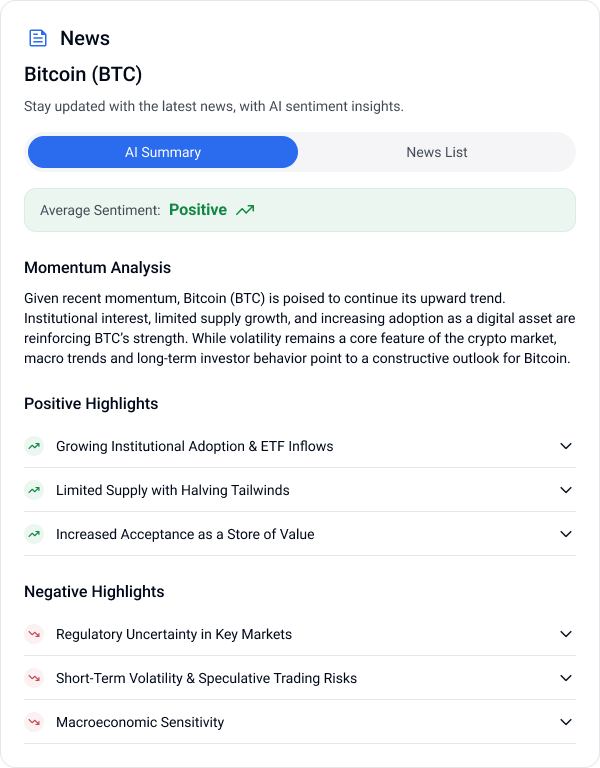The width and height of the screenshot is (600, 768).
Task: Click green trend icon for Limited Supply
Action: [x=34, y=490]
